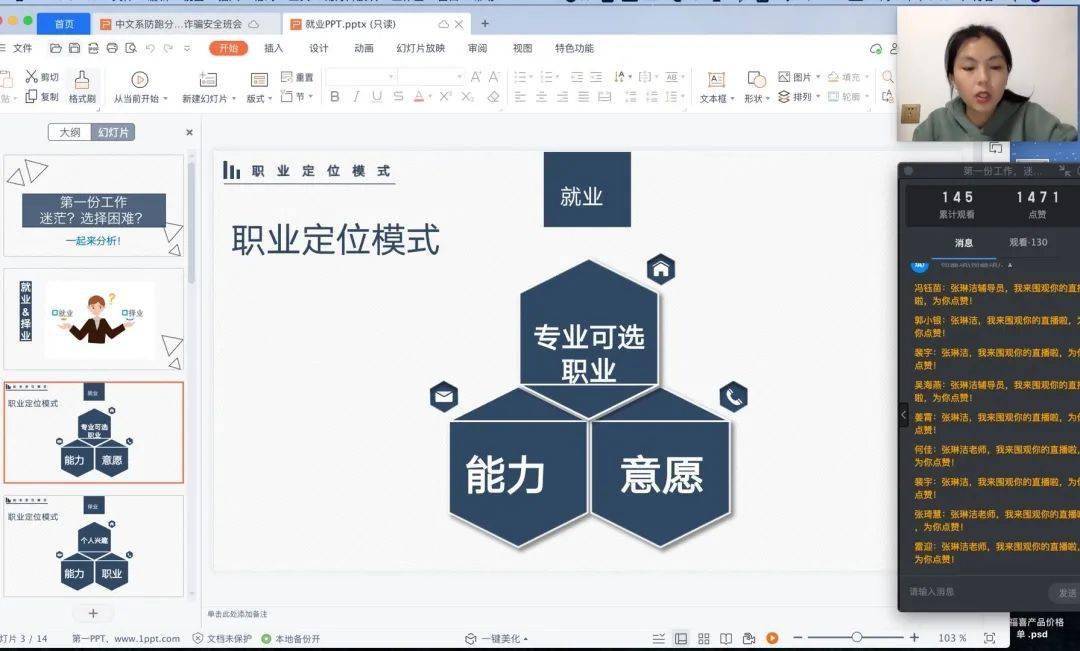Select the Format Painter (格式刷) tool

click(x=82, y=87)
